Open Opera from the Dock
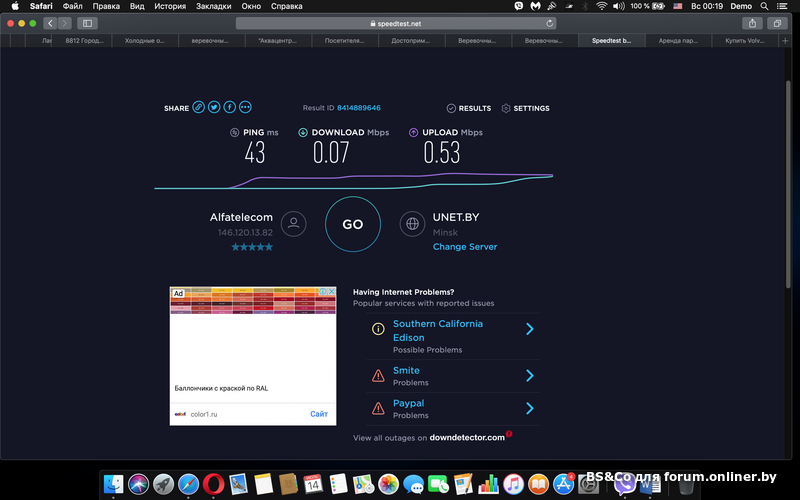 (211, 485)
